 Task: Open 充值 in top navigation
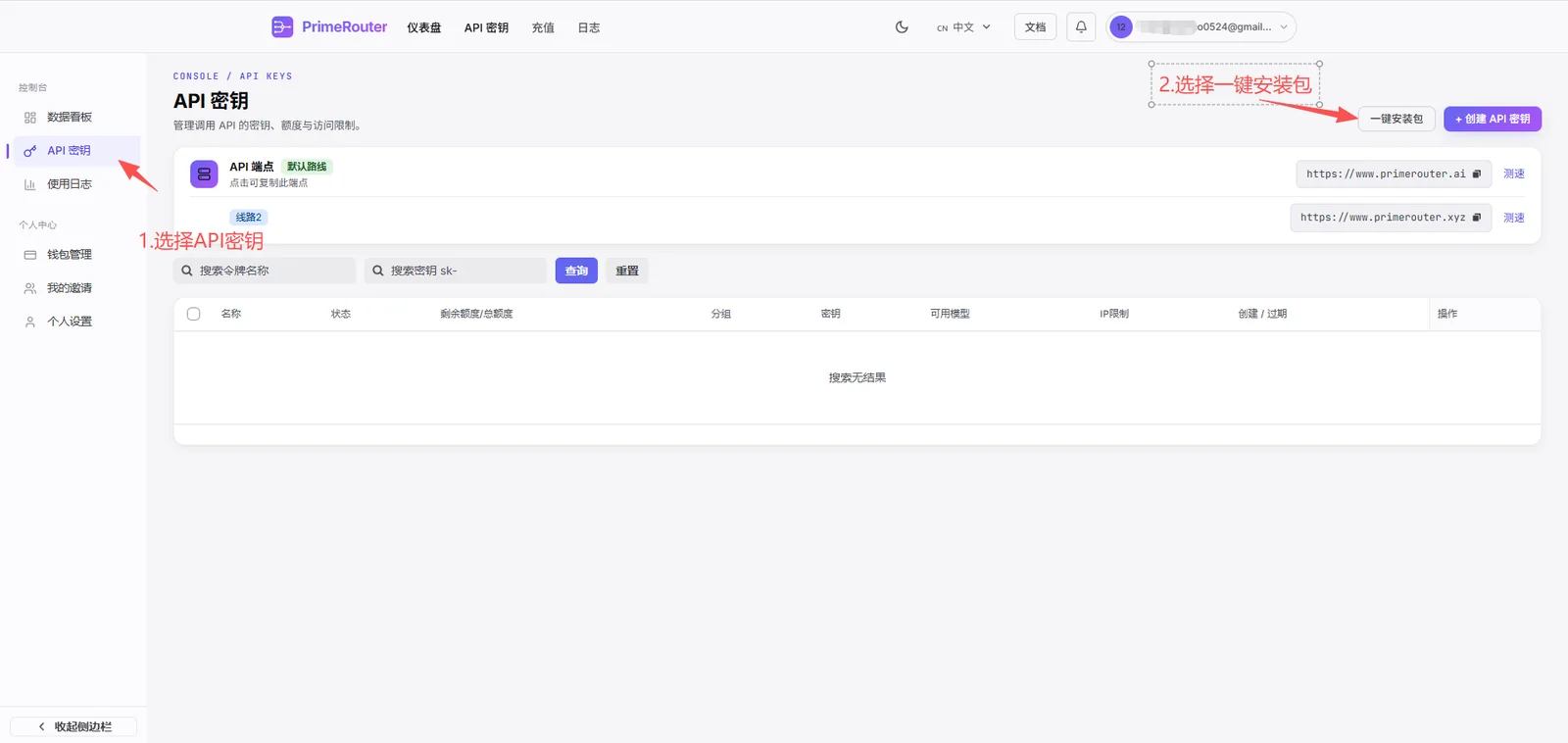coord(543,27)
